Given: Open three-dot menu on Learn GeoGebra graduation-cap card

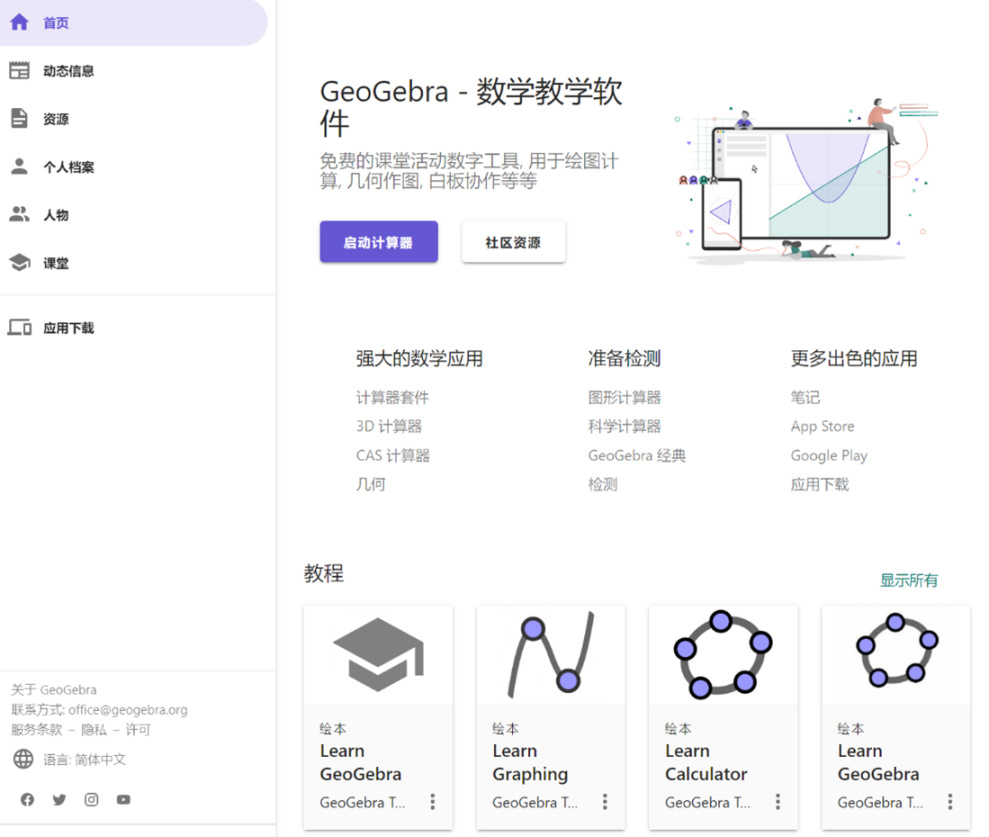Looking at the screenshot, I should point(433,802).
